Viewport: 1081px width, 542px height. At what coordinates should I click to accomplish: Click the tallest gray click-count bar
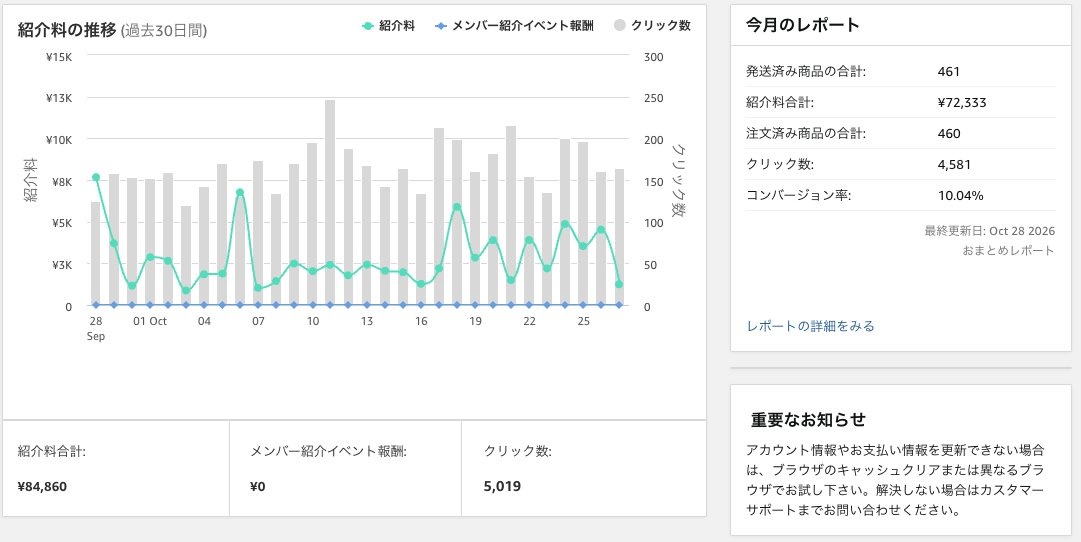tap(330, 203)
